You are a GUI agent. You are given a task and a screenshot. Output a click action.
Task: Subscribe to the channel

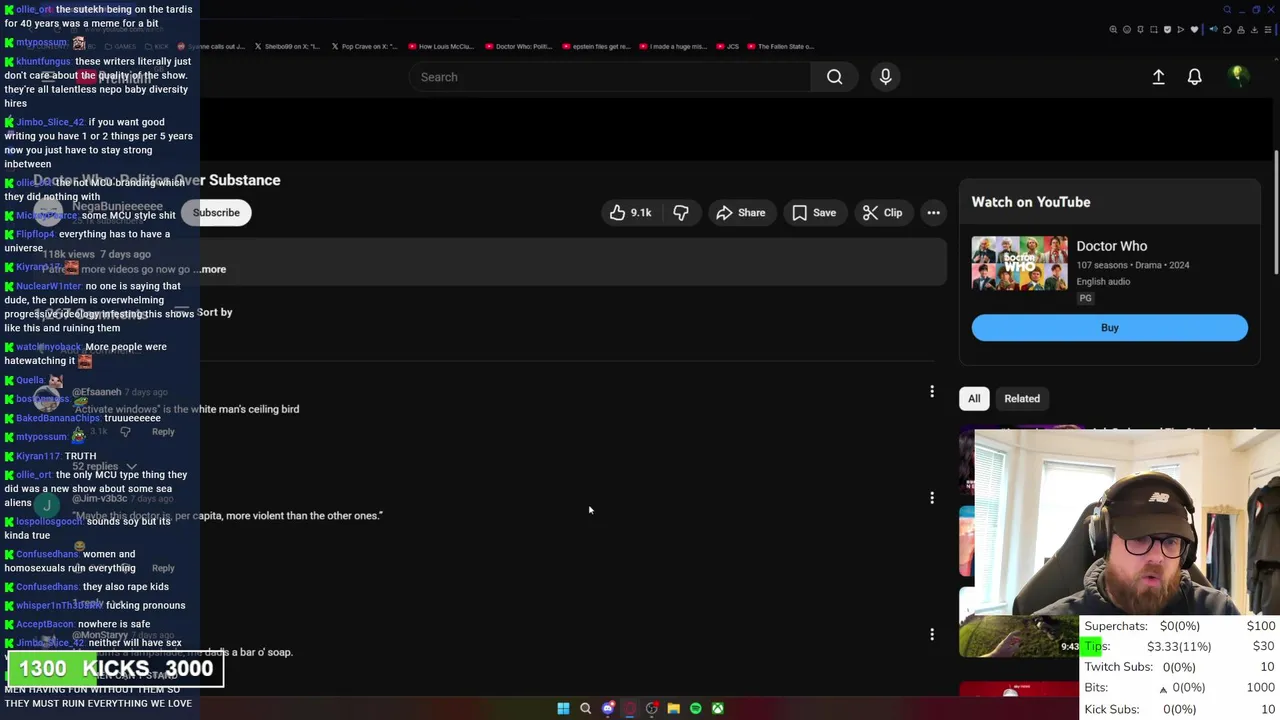[216, 212]
